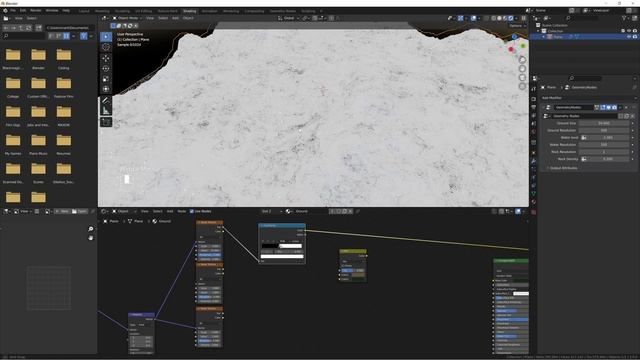Open the Modifiers wrench properties tab
Screen dimensions: 640x360
533,162
